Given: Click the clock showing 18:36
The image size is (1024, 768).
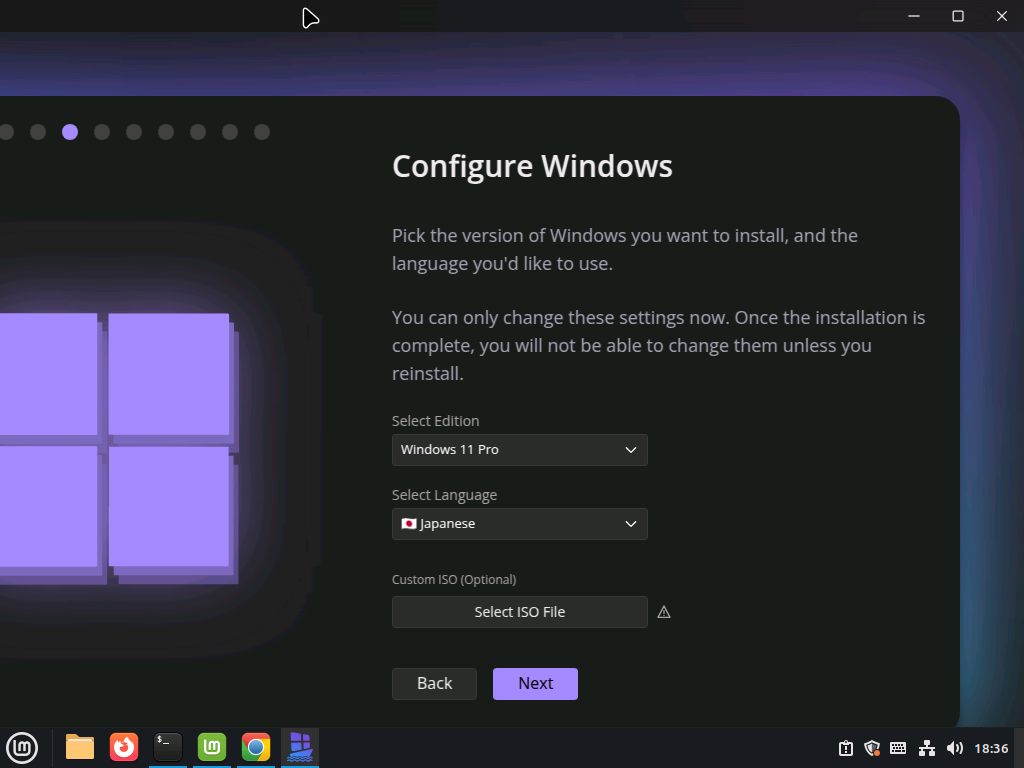Looking at the screenshot, I should point(991,748).
